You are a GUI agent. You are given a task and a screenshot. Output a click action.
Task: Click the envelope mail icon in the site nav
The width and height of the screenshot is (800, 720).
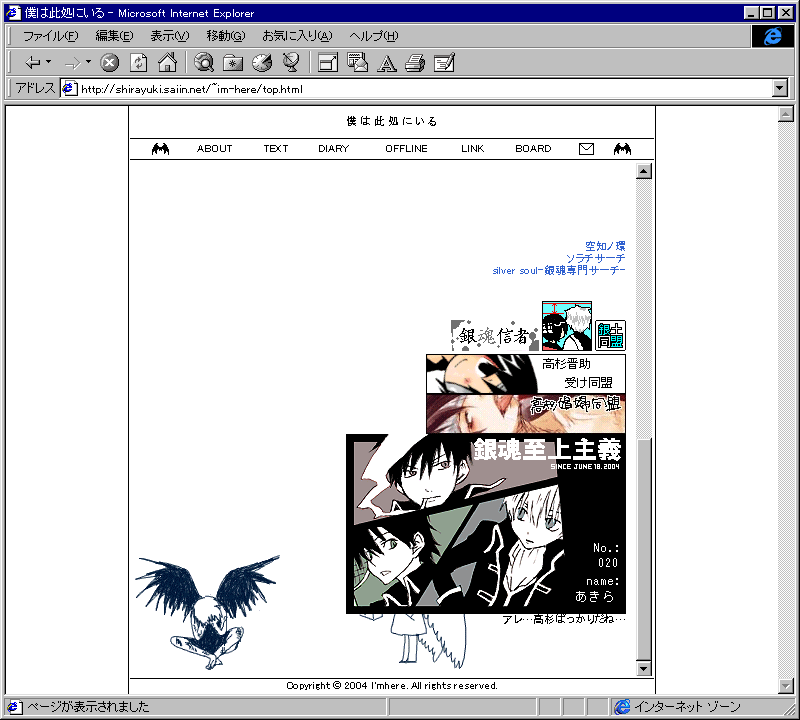pyautogui.click(x=586, y=149)
